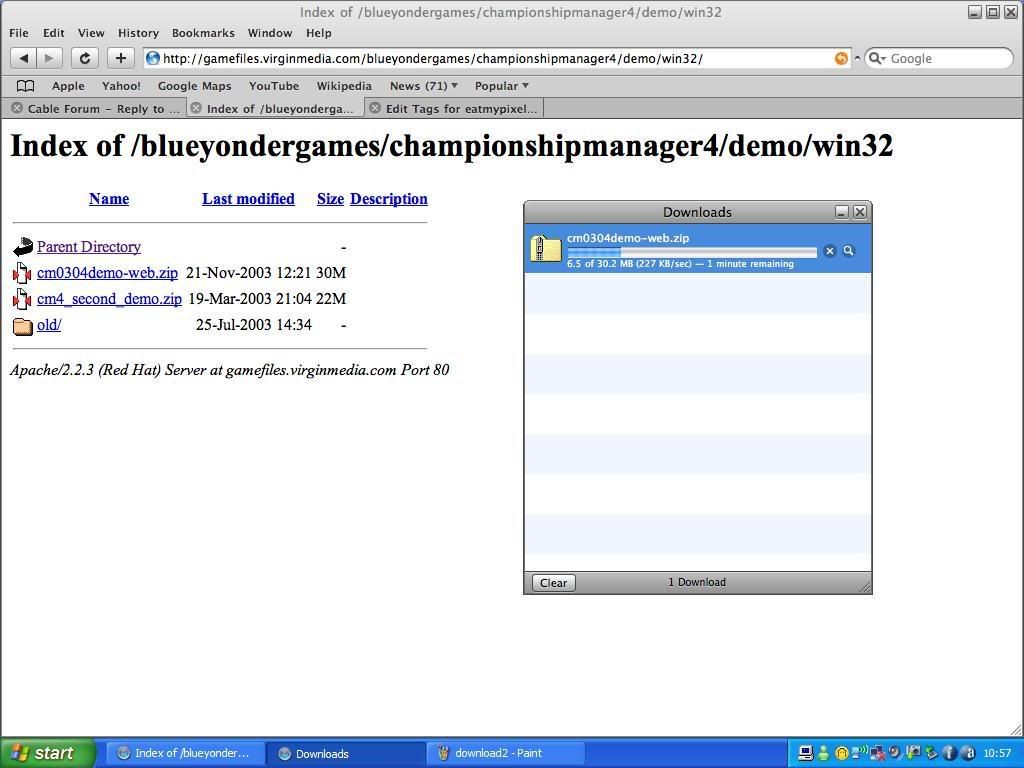This screenshot has height=768, width=1024.
Task: Open the bookmarks library book icon
Action: pos(26,86)
